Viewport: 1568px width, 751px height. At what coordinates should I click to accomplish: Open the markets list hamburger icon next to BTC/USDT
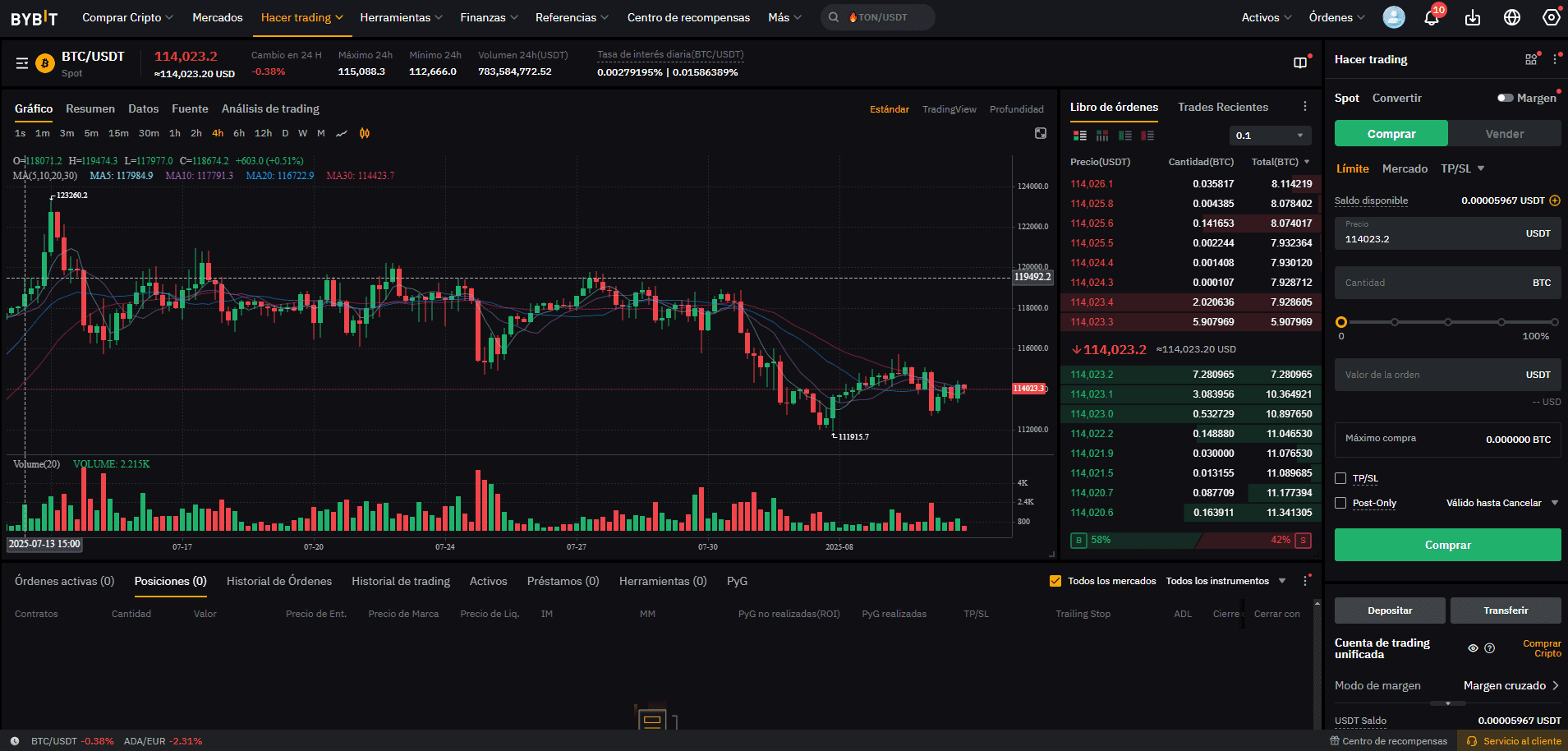coord(22,63)
